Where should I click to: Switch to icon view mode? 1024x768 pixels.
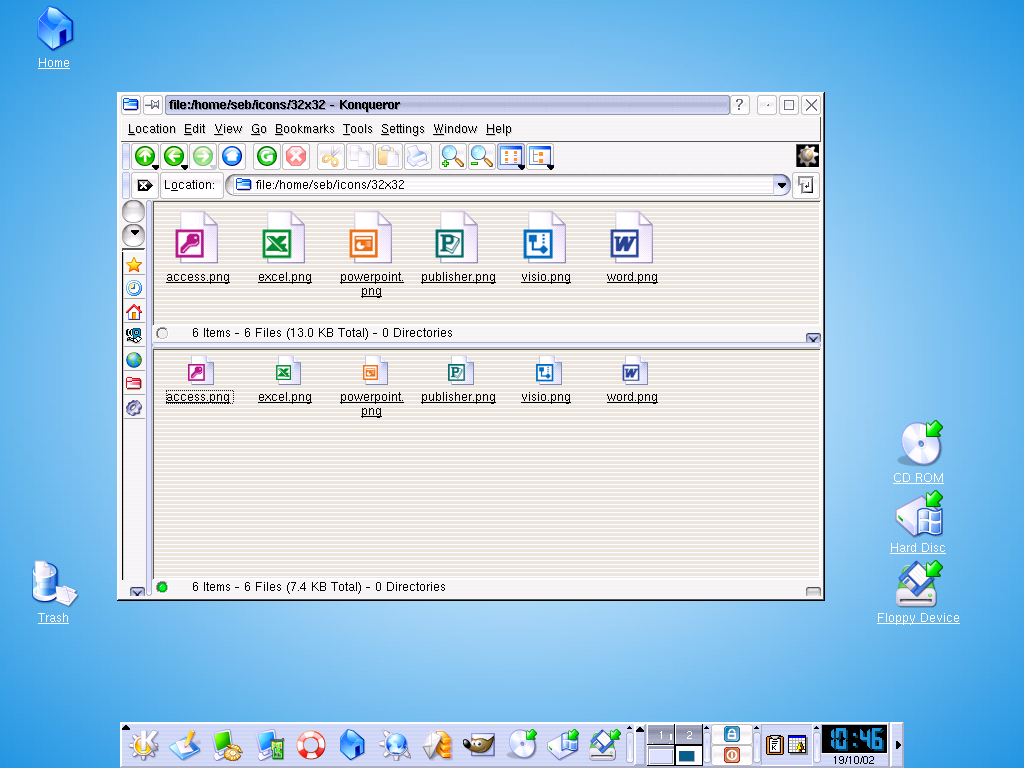click(x=511, y=157)
